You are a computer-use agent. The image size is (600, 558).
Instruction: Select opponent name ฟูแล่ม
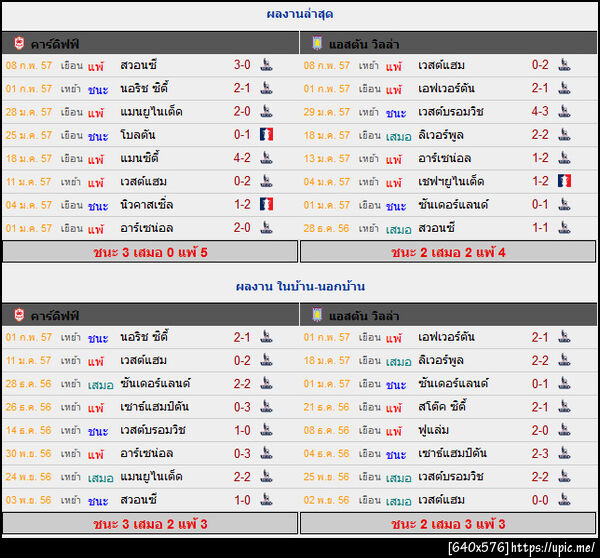click(433, 430)
